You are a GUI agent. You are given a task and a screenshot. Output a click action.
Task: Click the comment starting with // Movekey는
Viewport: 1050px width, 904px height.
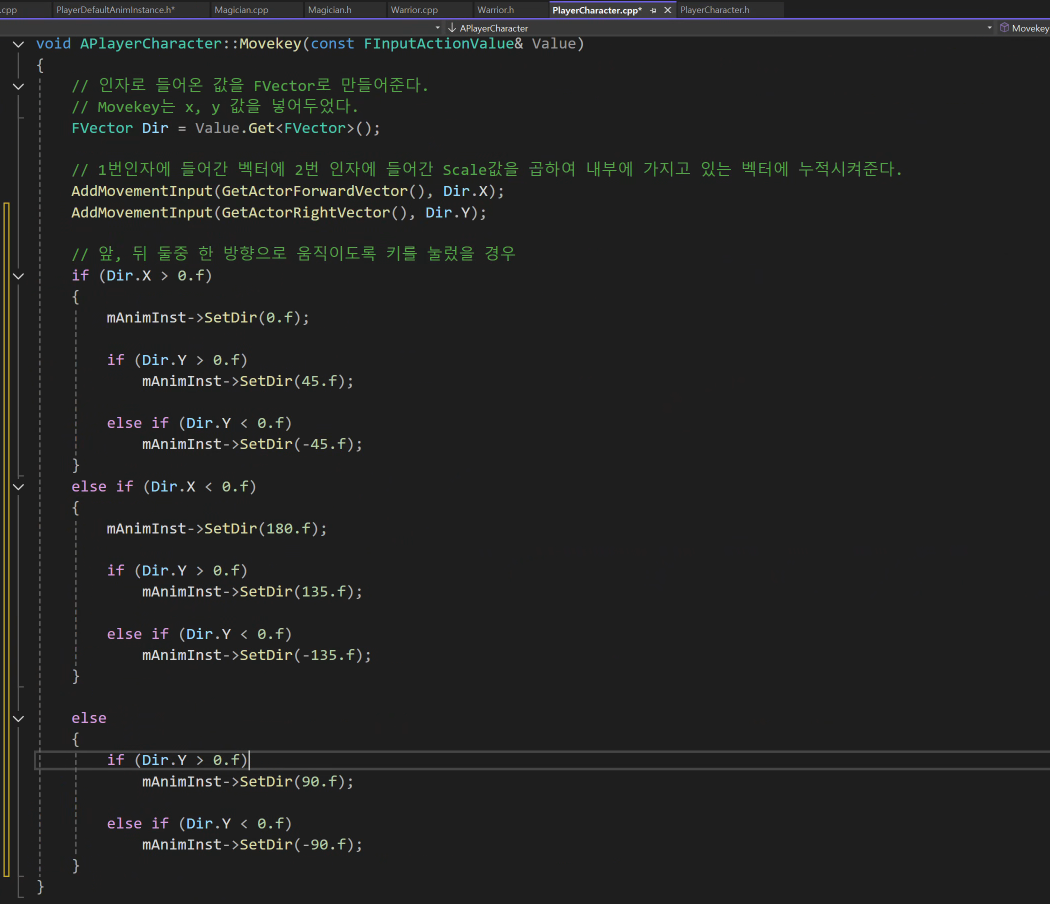pyautogui.click(x=215, y=107)
